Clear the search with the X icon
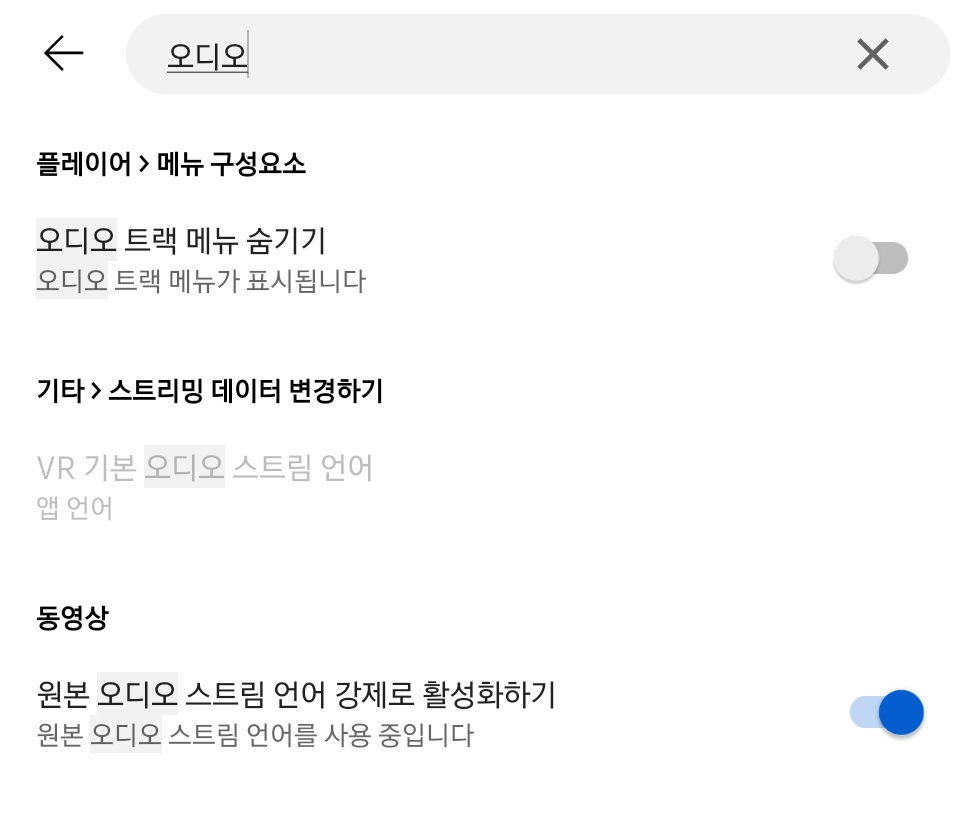Screen dimensions: 968x824 pos(872,54)
